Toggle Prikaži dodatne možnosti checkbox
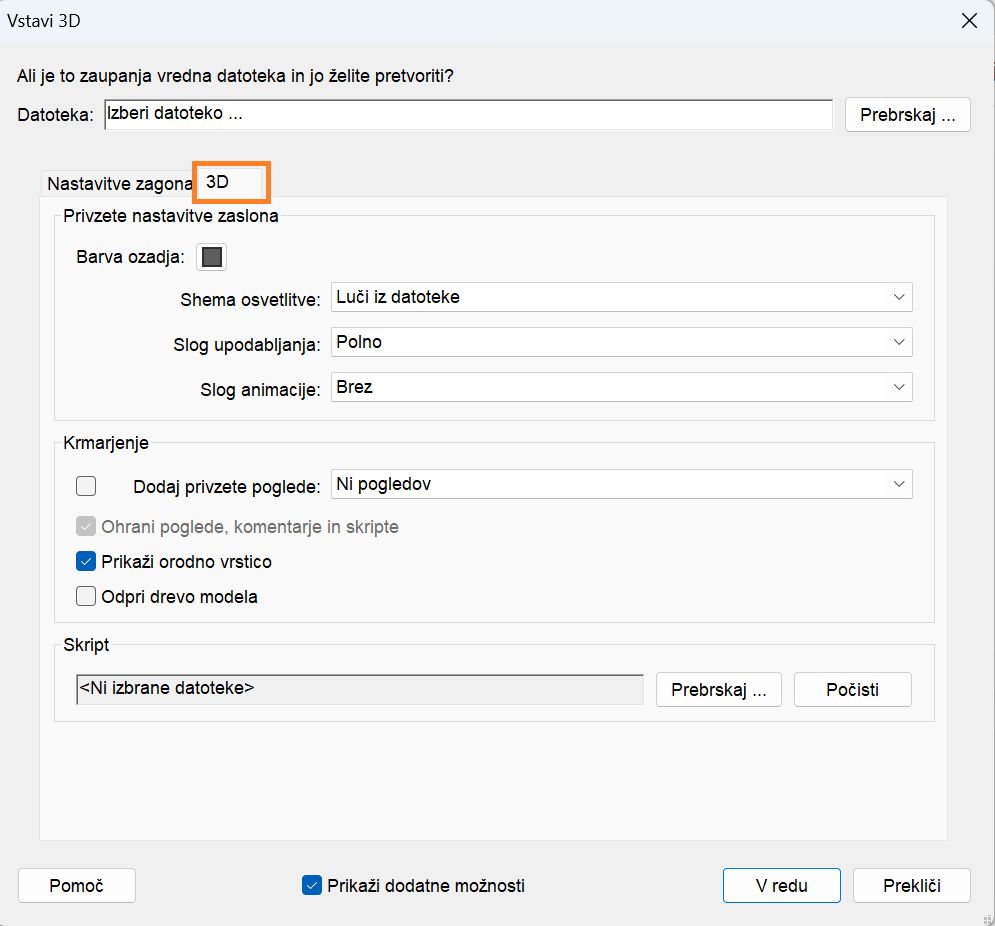Viewport: 995px width, 926px height. tap(312, 885)
